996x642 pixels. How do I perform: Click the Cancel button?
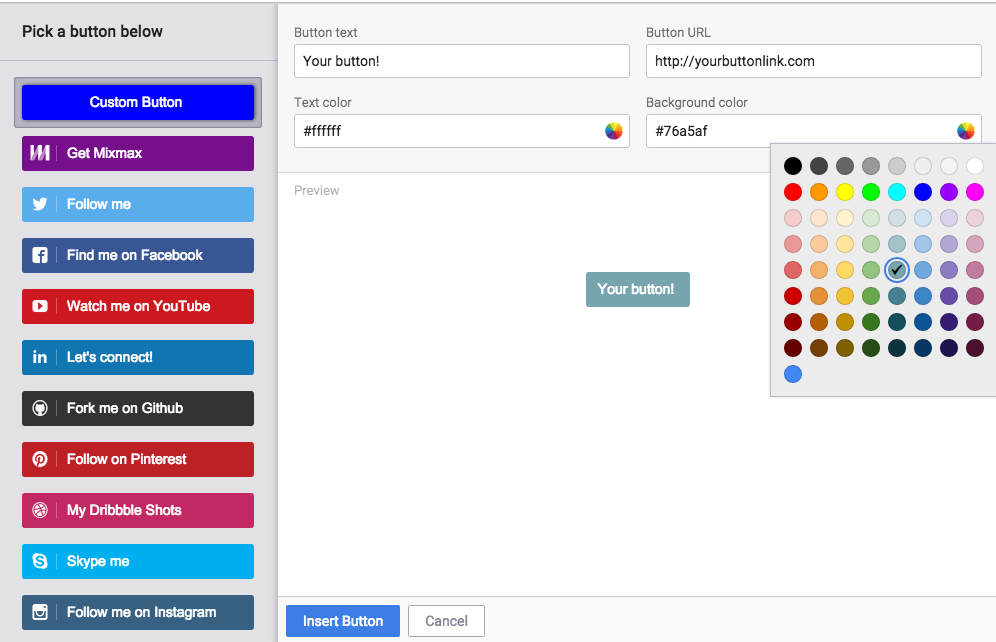pos(446,621)
